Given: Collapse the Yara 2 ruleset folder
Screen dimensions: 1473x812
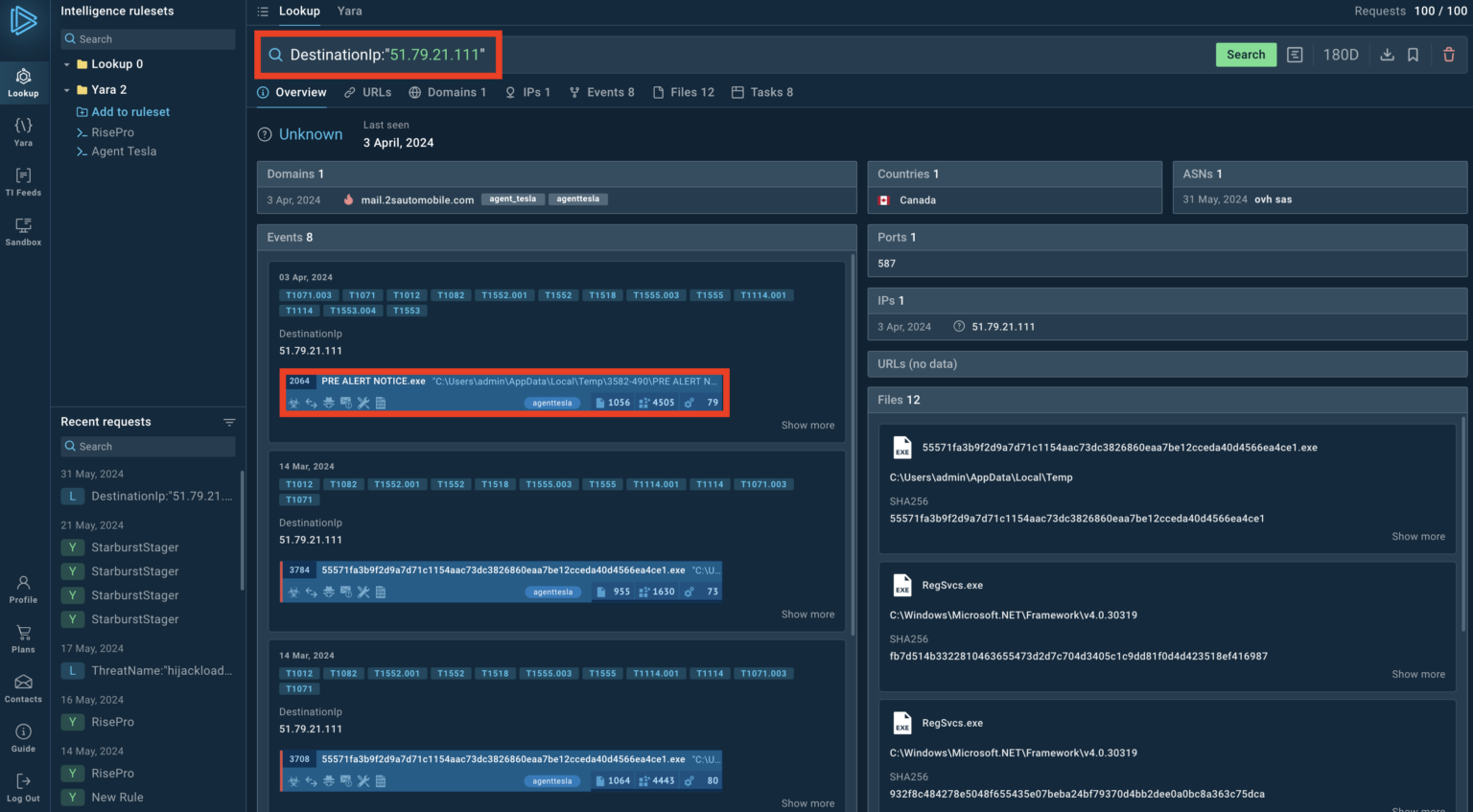Looking at the screenshot, I should point(67,89).
